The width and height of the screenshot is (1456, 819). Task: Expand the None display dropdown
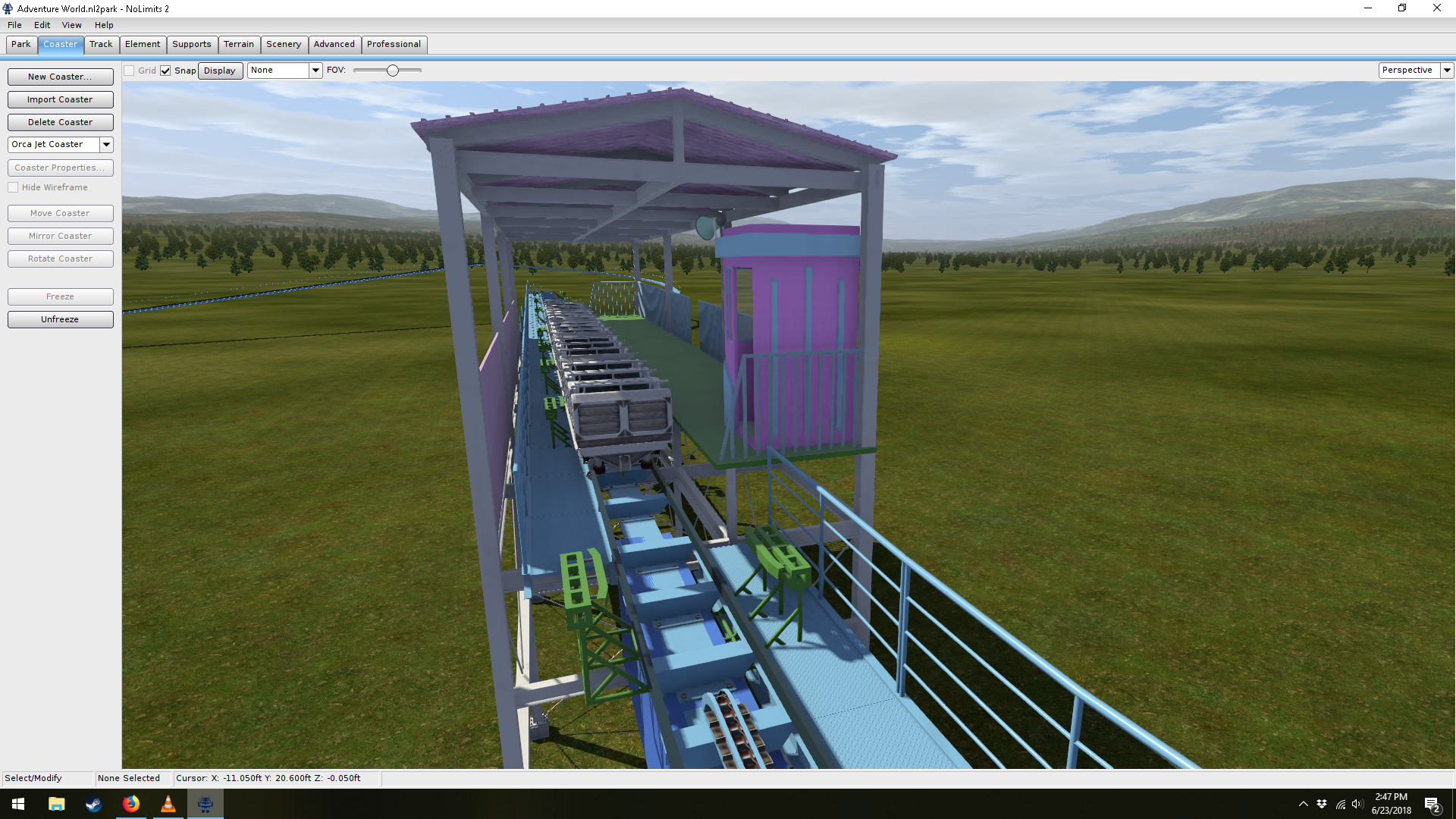315,70
